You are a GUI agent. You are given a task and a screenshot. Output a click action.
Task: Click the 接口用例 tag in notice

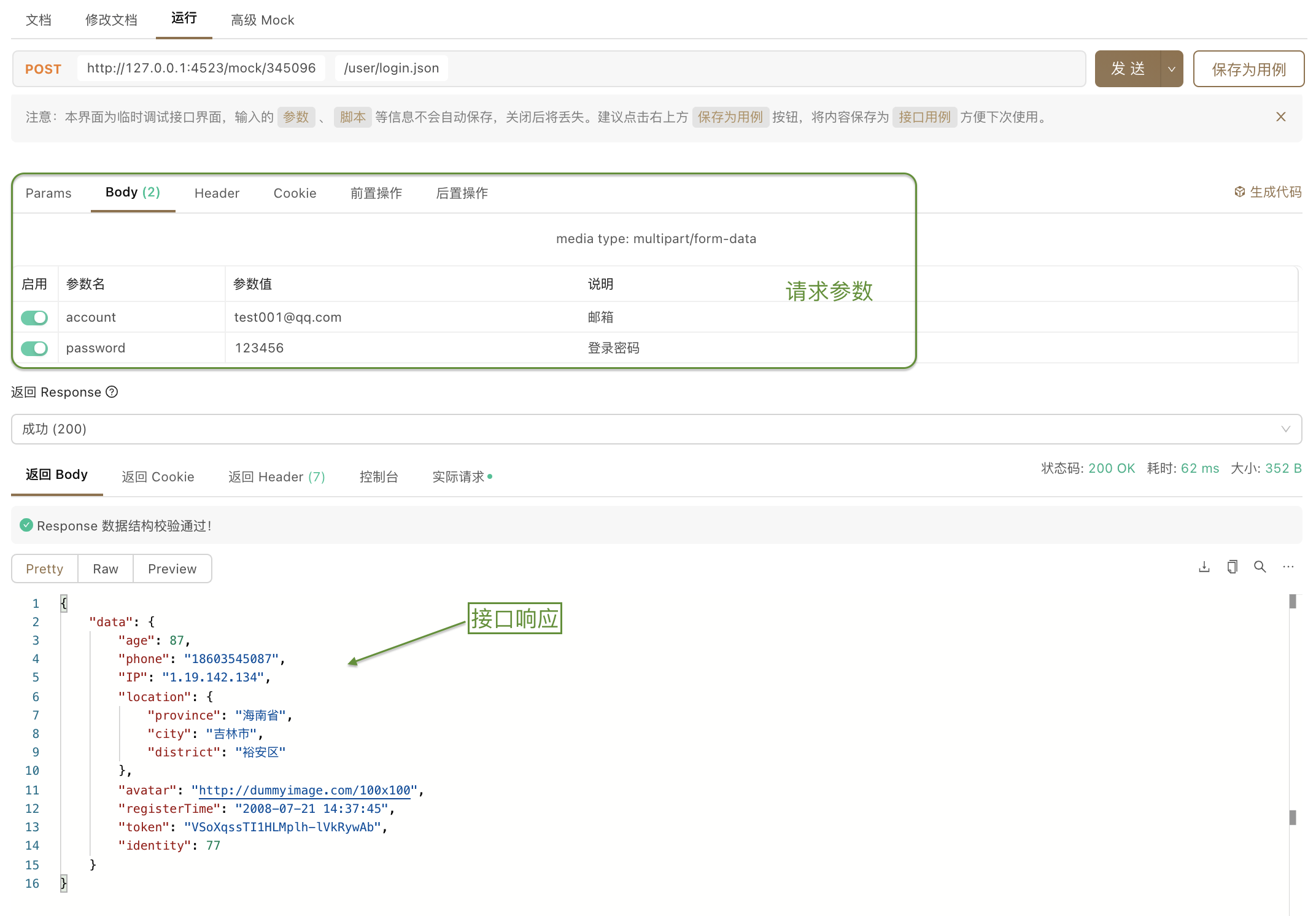[924, 117]
